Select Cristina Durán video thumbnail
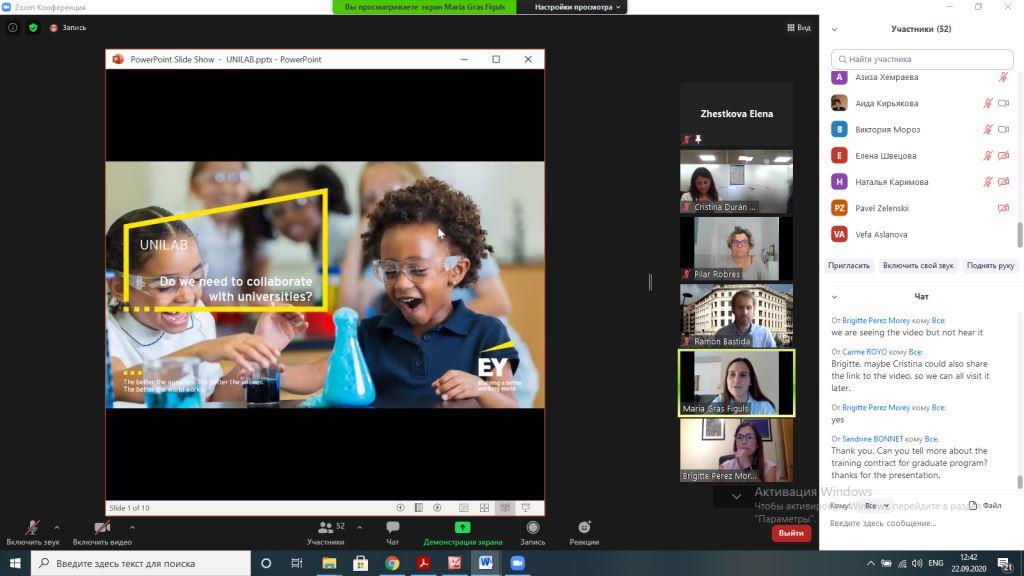 [737, 182]
